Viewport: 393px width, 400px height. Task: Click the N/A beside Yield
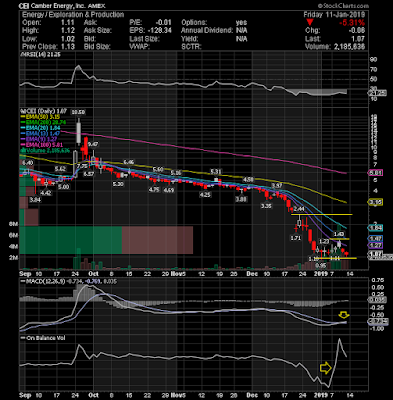[241, 39]
